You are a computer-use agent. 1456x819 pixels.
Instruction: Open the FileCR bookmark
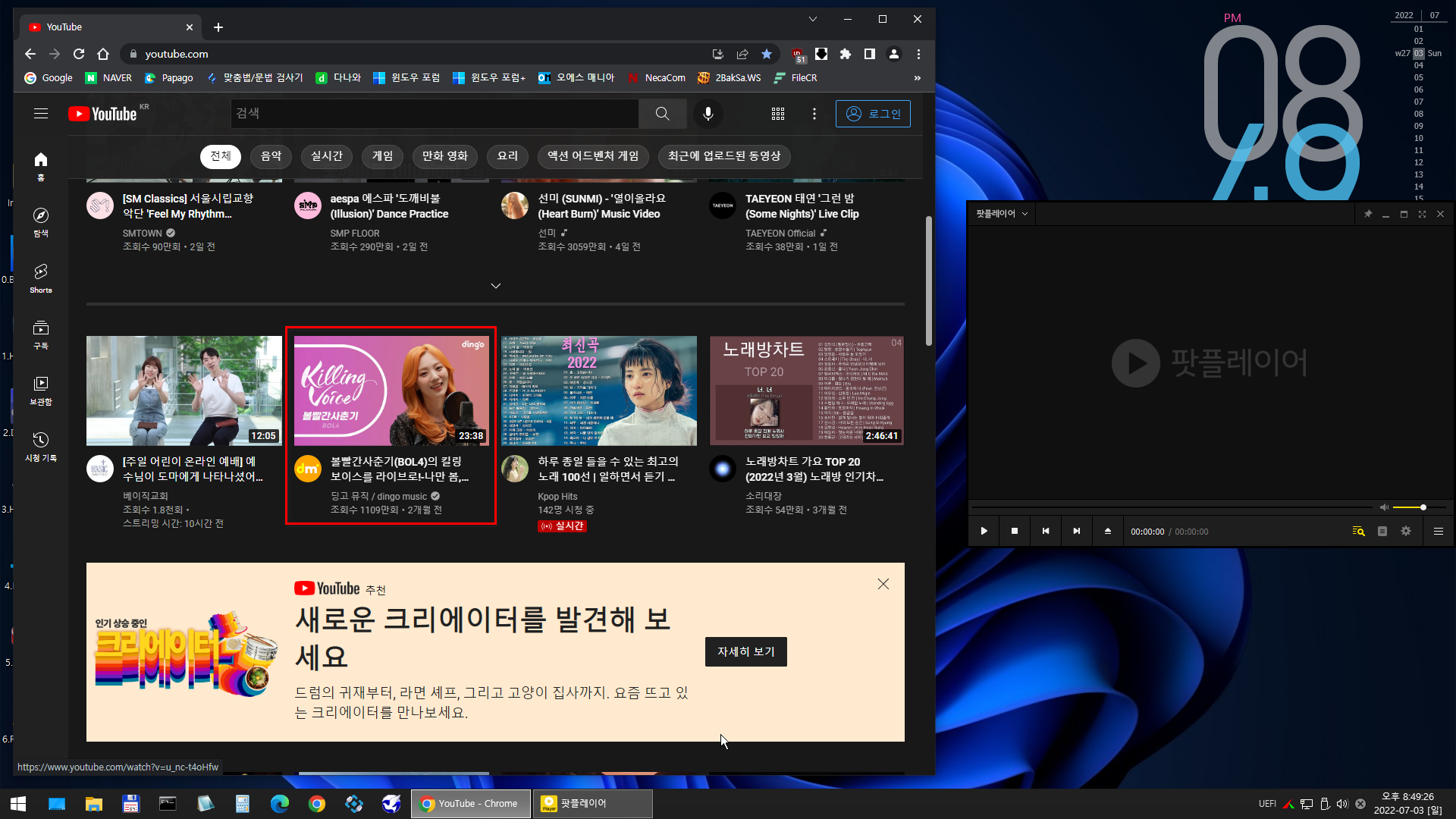(x=795, y=78)
